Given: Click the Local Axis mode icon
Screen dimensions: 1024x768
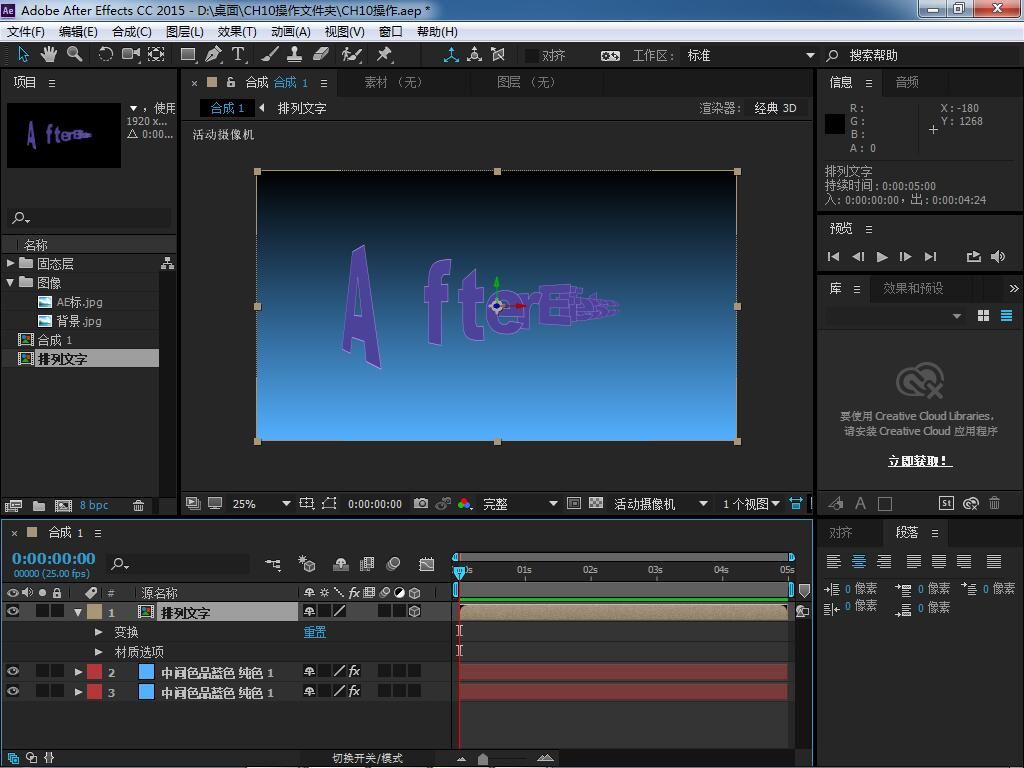Looking at the screenshot, I should point(451,55).
